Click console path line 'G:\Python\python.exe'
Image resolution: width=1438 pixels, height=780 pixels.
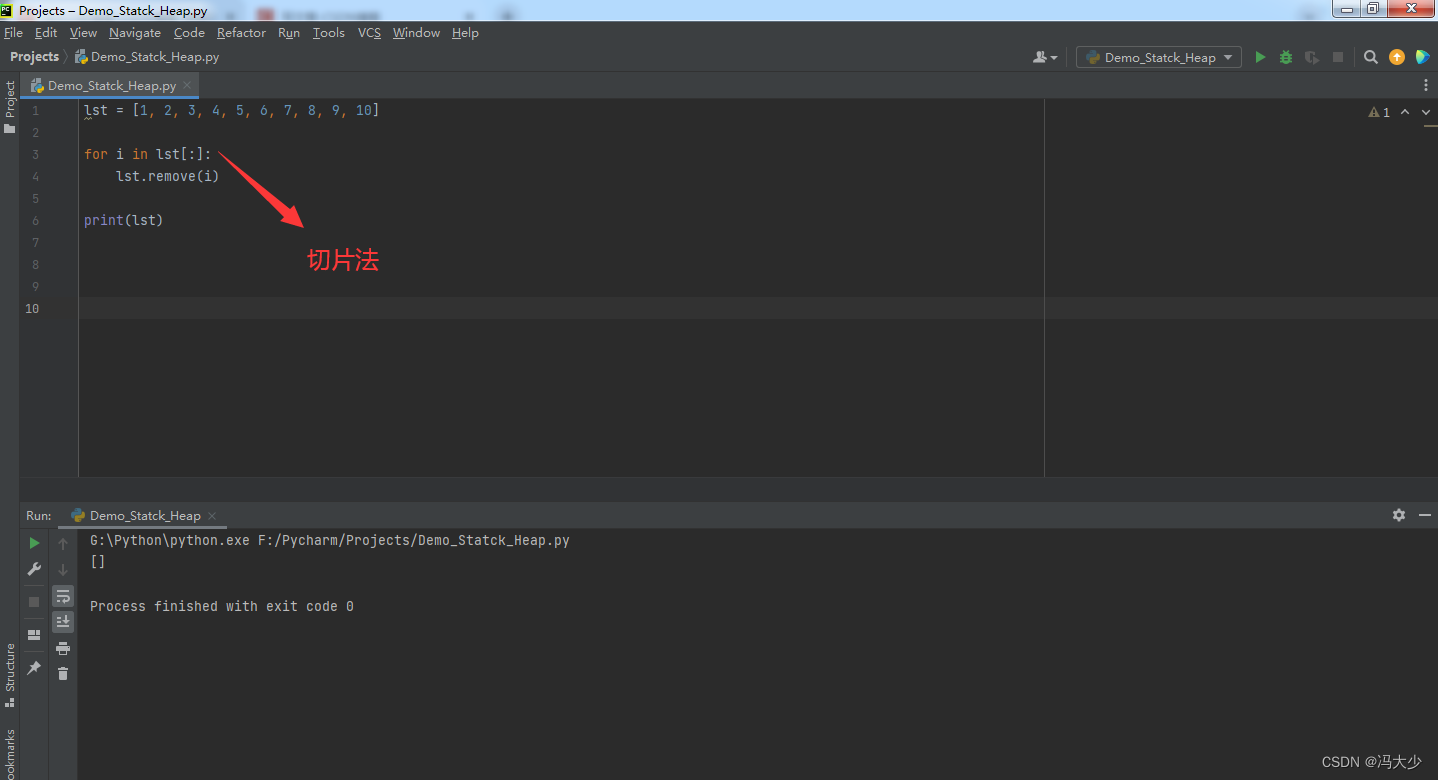[330, 540]
